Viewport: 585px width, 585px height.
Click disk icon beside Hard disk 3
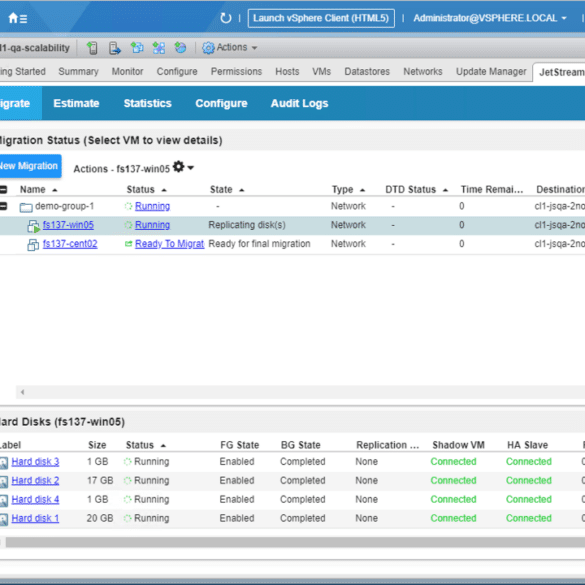(x=4, y=463)
